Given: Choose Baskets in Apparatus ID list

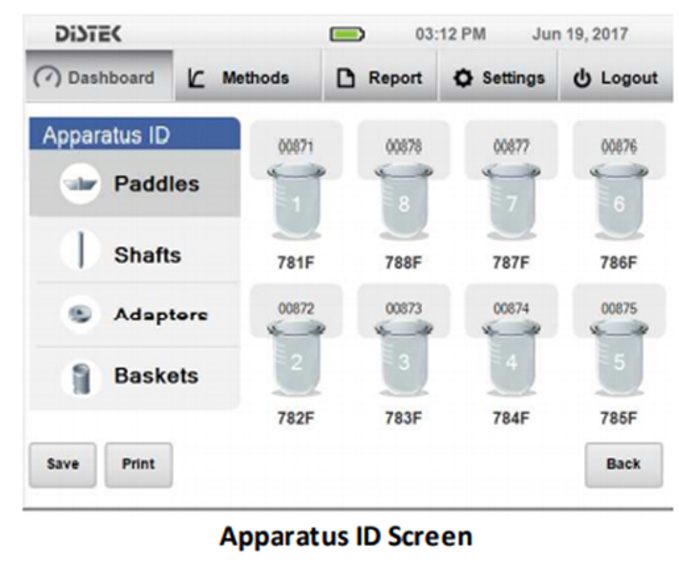Looking at the screenshot, I should tap(134, 377).
